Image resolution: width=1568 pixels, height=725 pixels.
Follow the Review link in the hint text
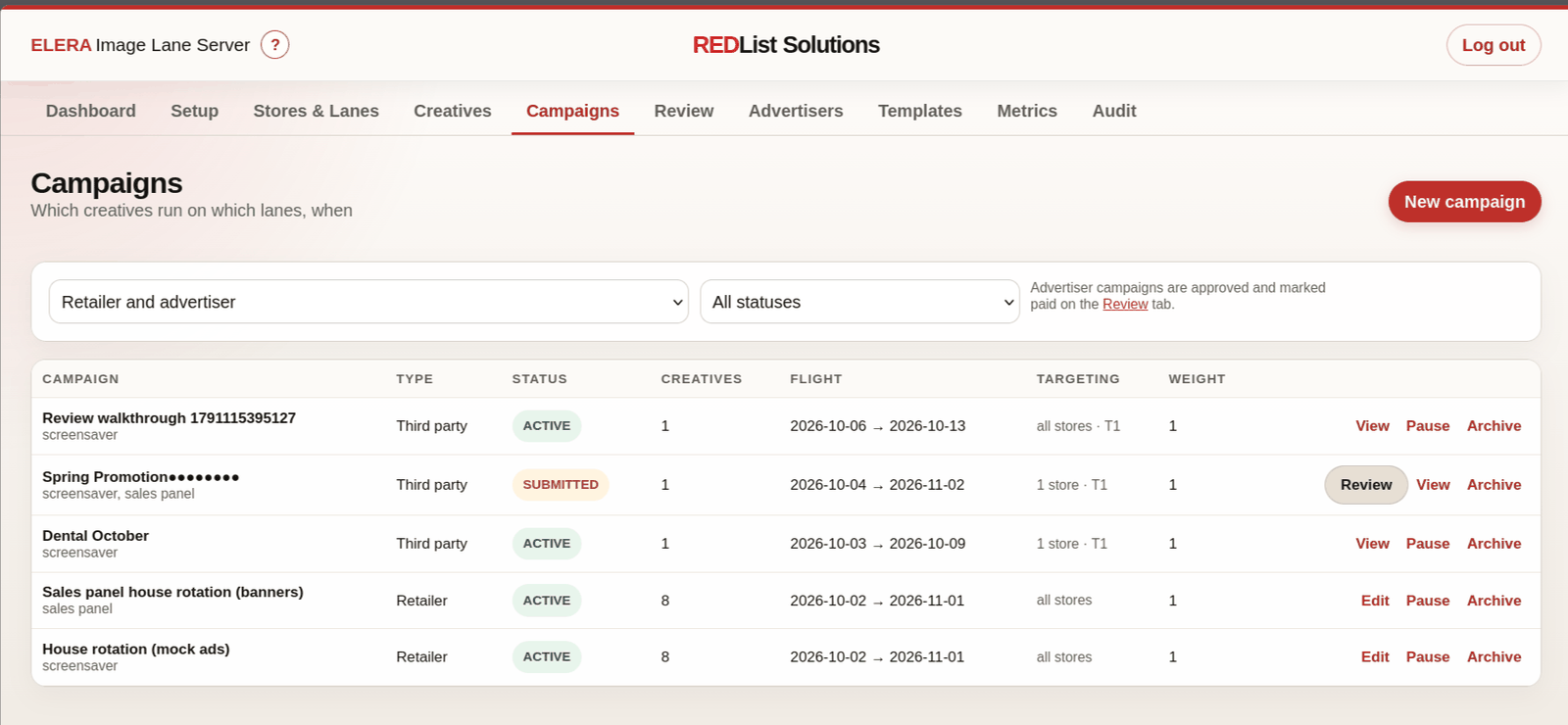(1125, 305)
